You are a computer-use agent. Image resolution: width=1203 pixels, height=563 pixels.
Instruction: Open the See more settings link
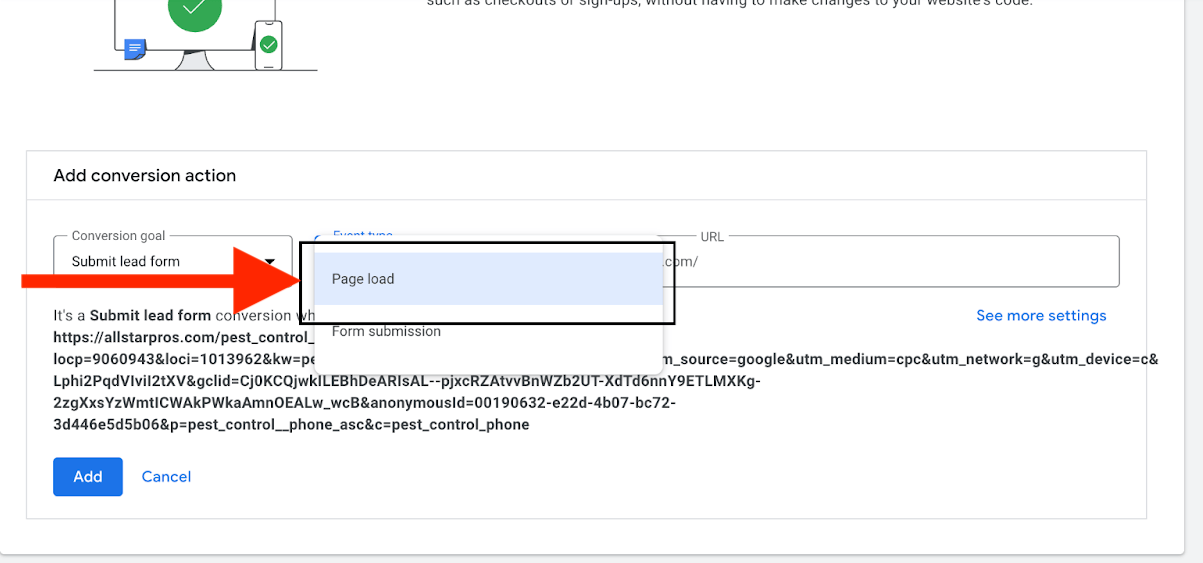[x=1041, y=316]
